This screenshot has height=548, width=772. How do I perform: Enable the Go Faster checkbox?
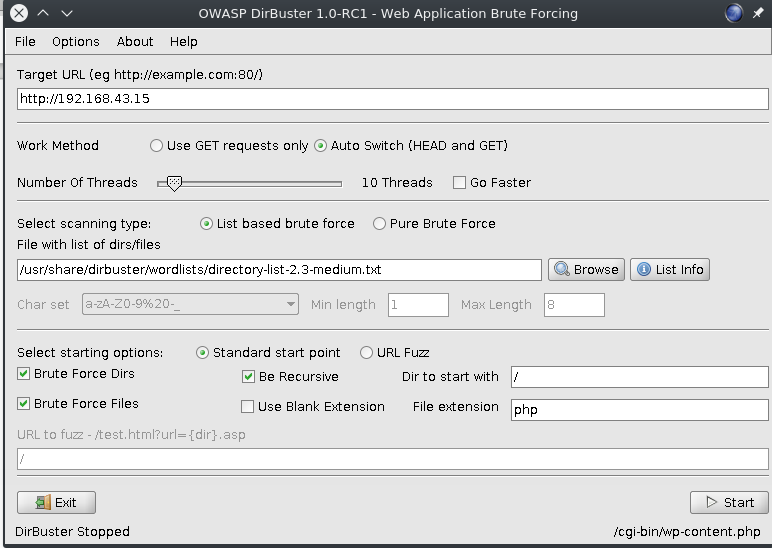[459, 183]
